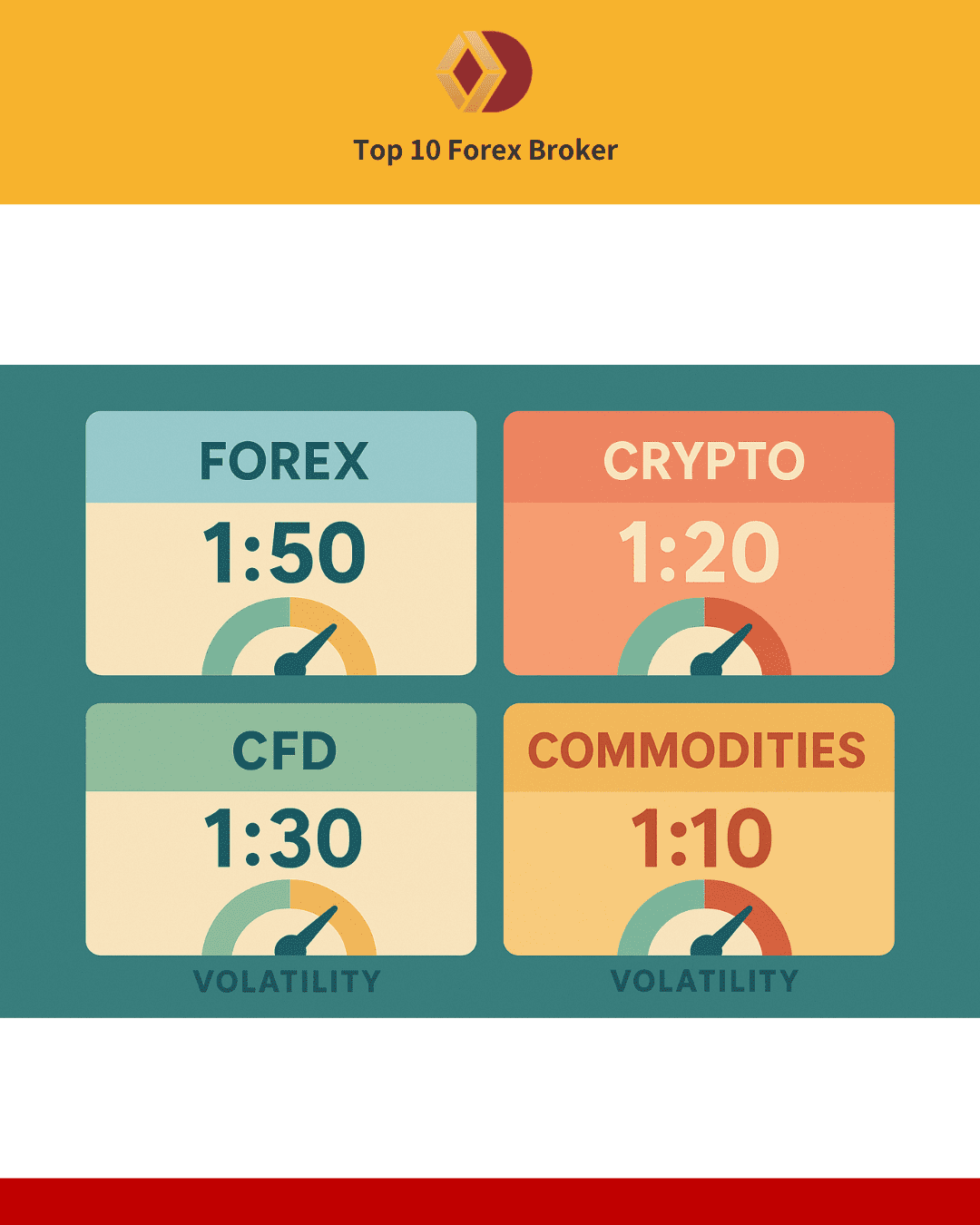980x1225 pixels.
Task: Select the 1:50 Forex leverage ratio
Action: click(x=284, y=553)
